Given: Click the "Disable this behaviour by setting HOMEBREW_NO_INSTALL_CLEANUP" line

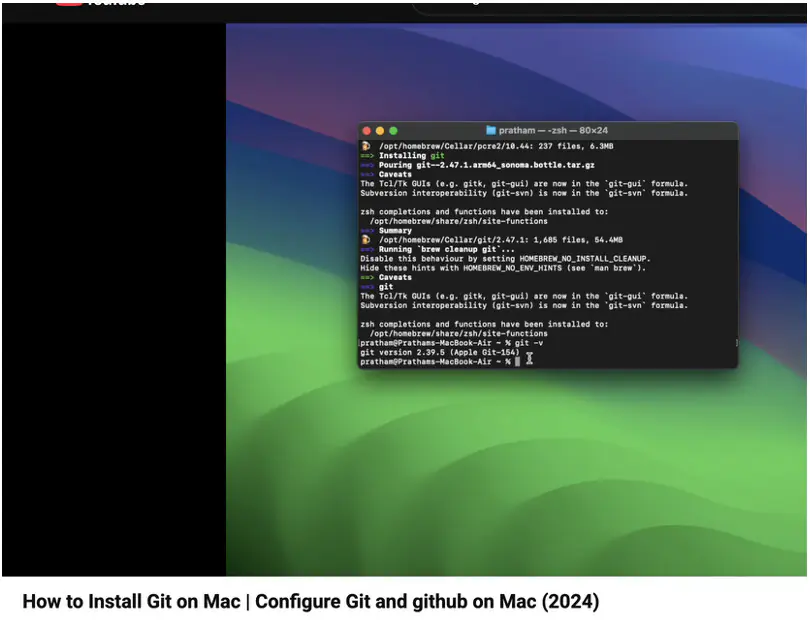Looking at the screenshot, I should tap(505, 258).
